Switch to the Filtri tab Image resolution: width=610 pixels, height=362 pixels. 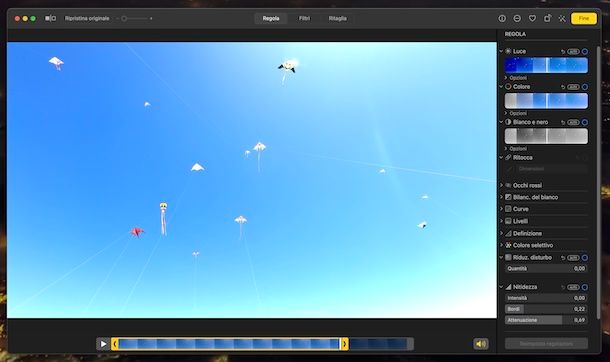pos(304,18)
